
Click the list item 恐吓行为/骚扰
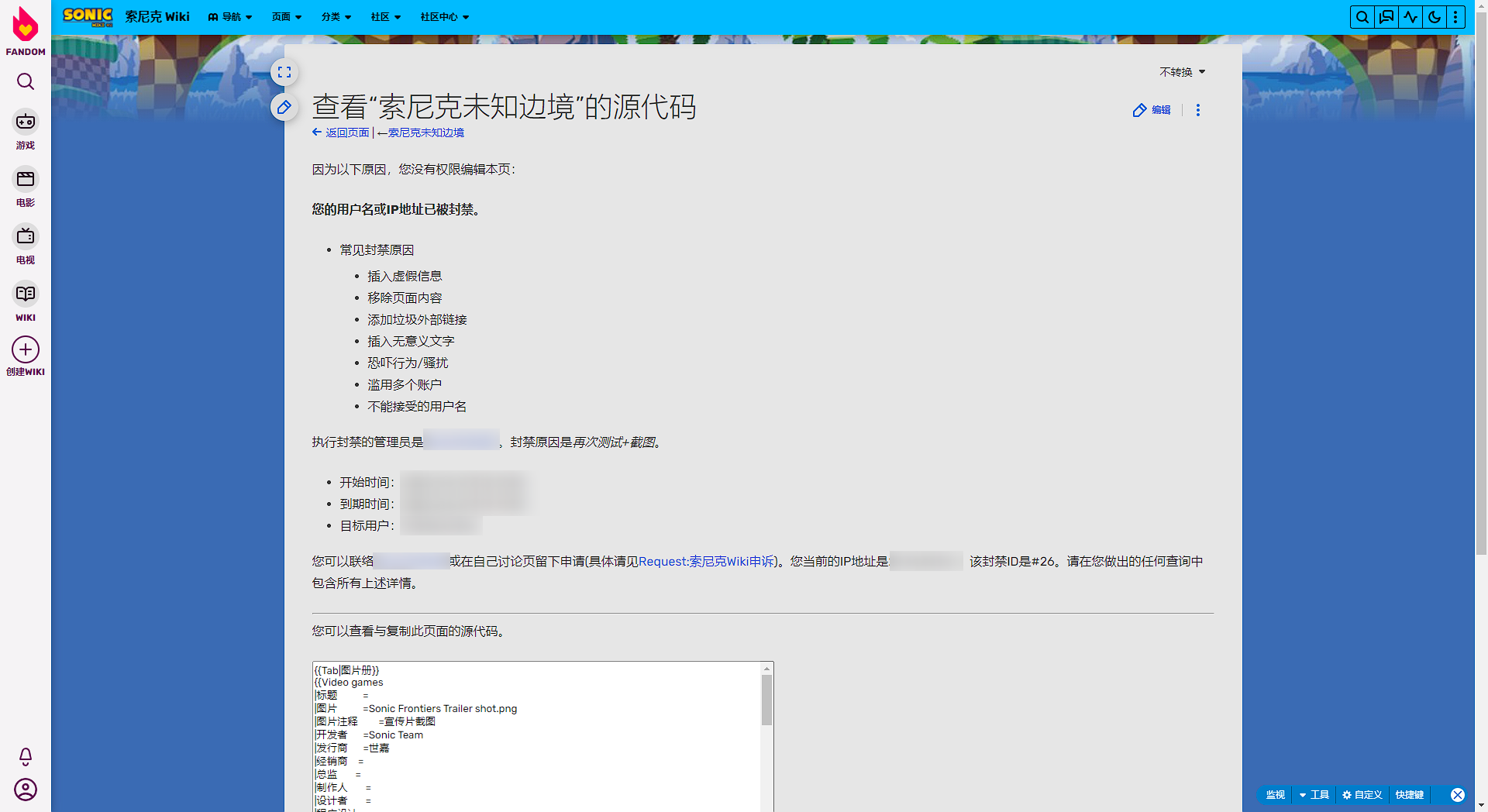[408, 363]
